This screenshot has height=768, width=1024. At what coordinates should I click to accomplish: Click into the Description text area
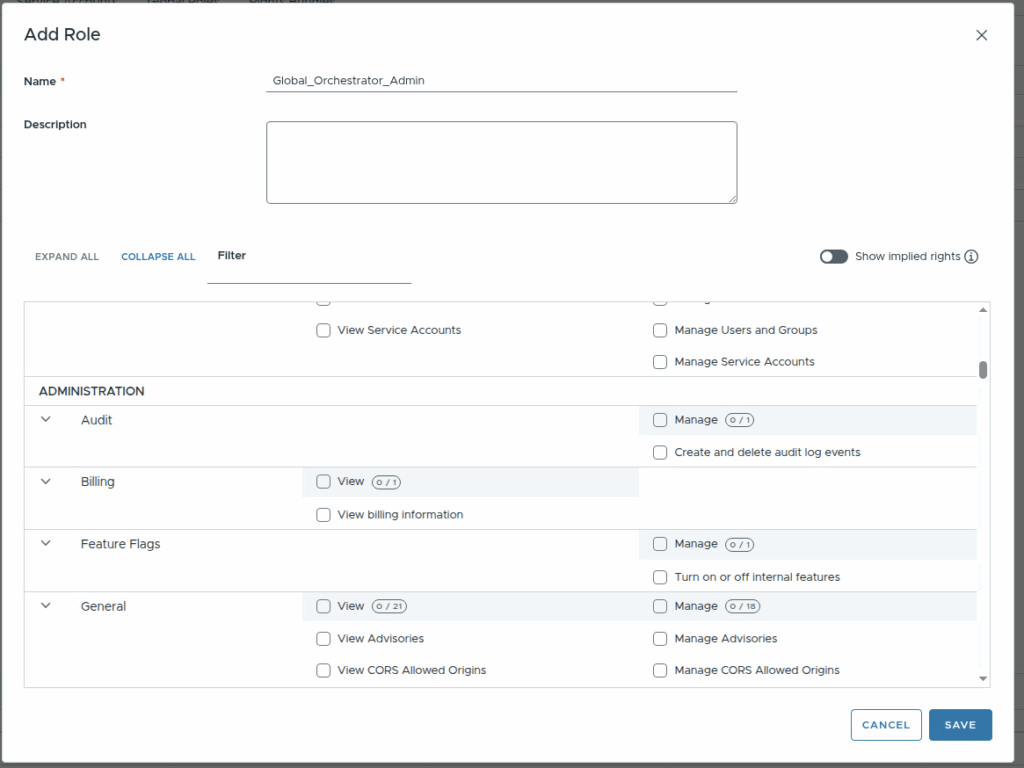pos(501,162)
